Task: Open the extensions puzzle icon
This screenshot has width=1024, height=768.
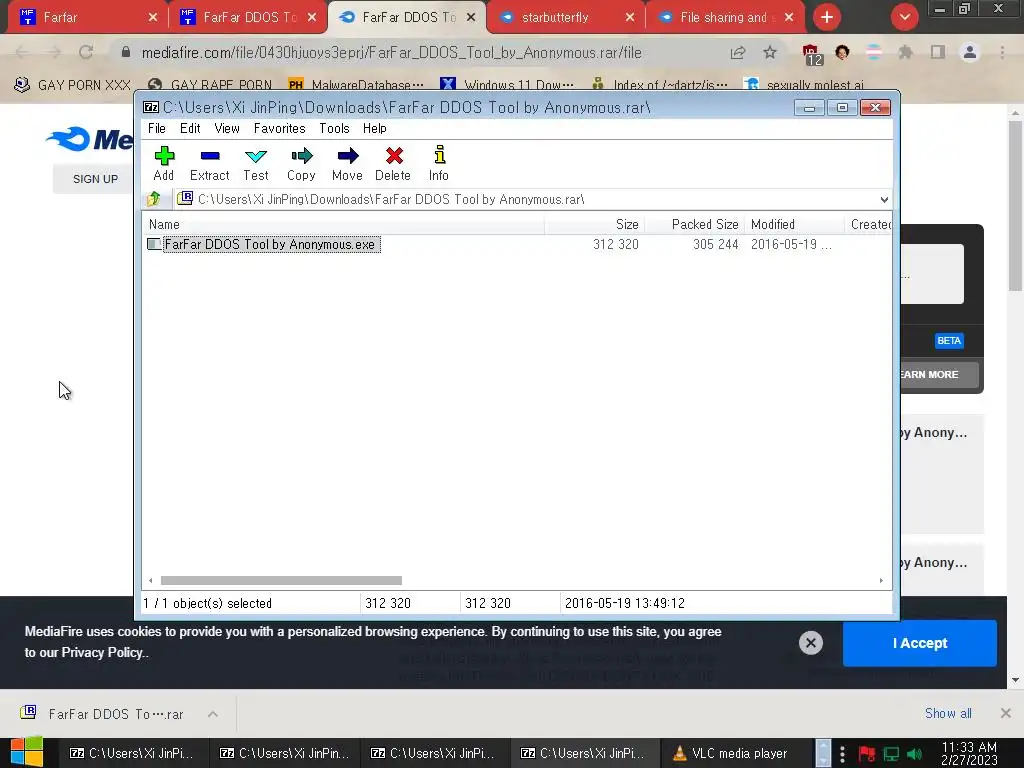Action: 905,52
